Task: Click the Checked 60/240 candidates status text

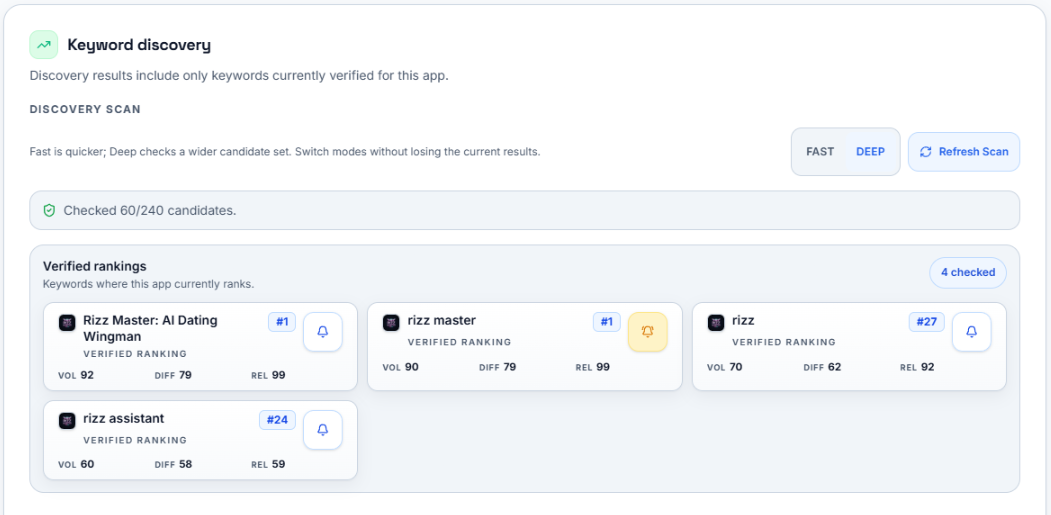Action: pos(149,211)
